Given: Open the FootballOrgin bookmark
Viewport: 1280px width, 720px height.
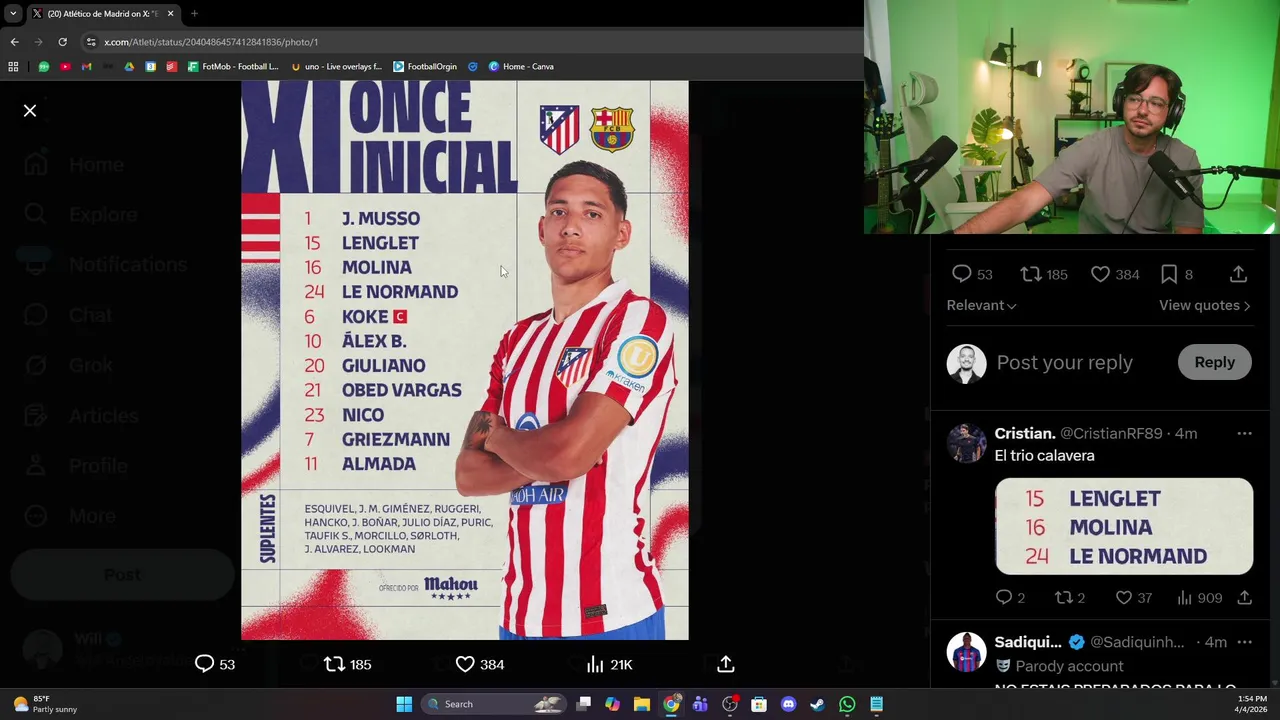Looking at the screenshot, I should pos(425,67).
